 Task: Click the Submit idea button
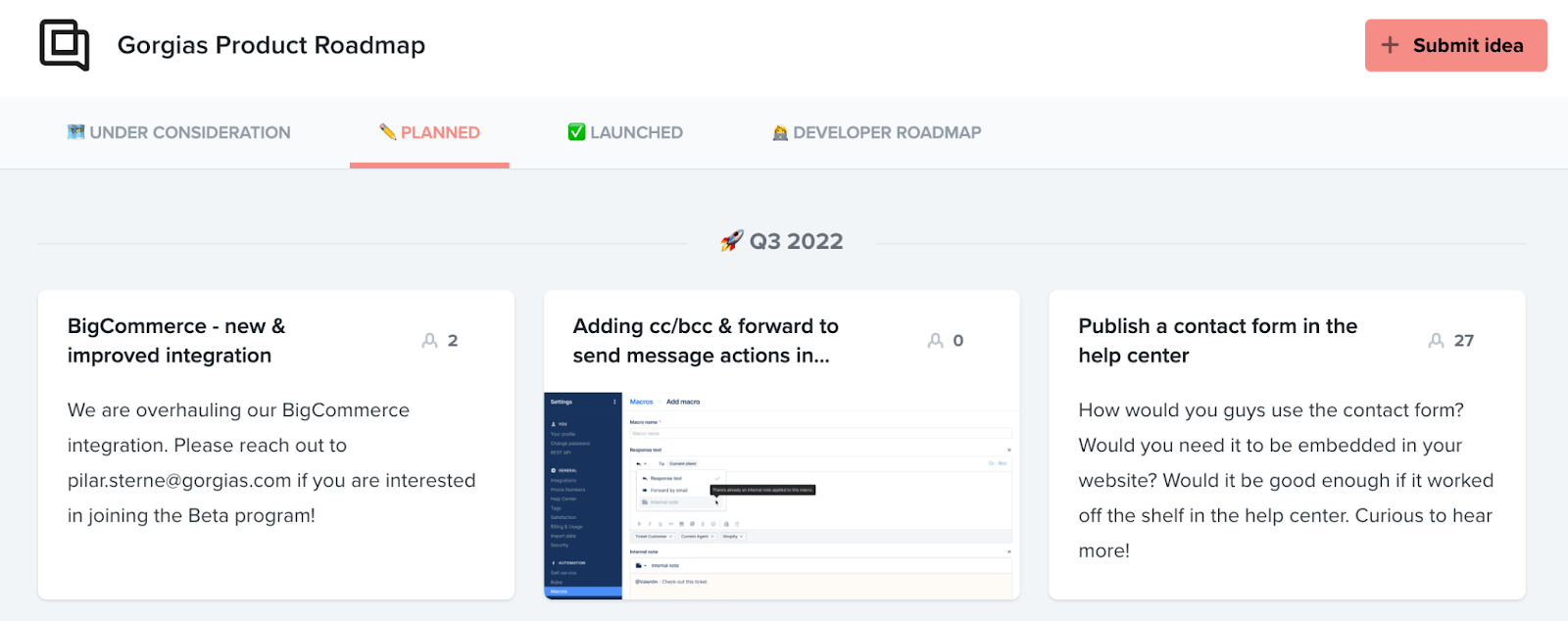click(1455, 45)
